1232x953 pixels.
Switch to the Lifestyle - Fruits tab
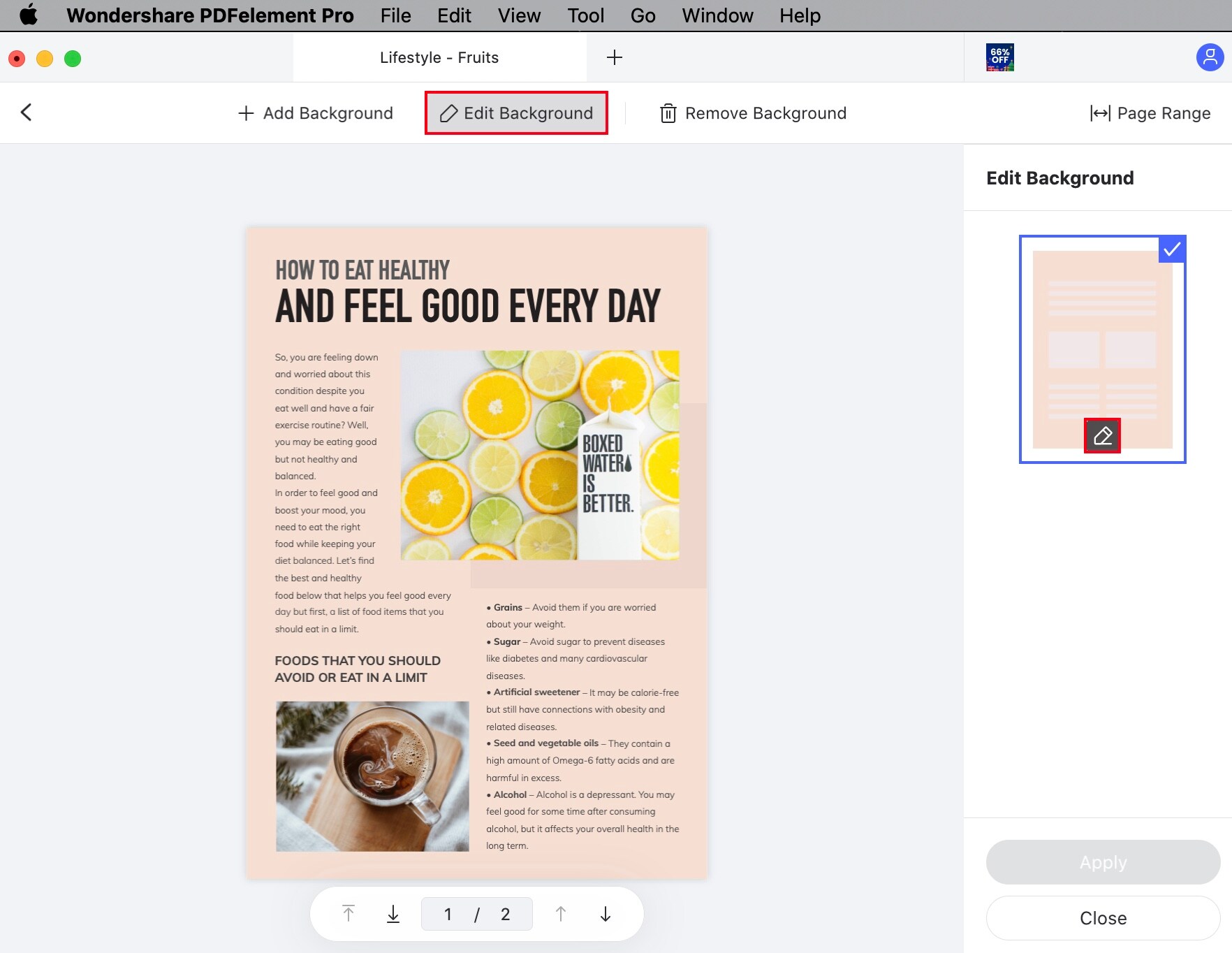[x=439, y=57]
